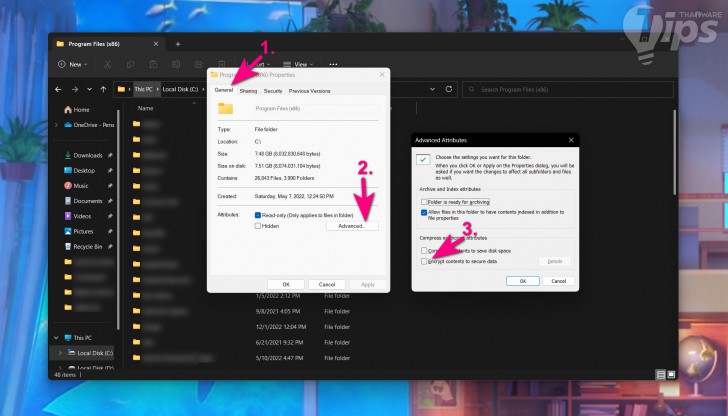Click This PC breadcrumb segment
The width and height of the screenshot is (728, 416).
click(143, 89)
